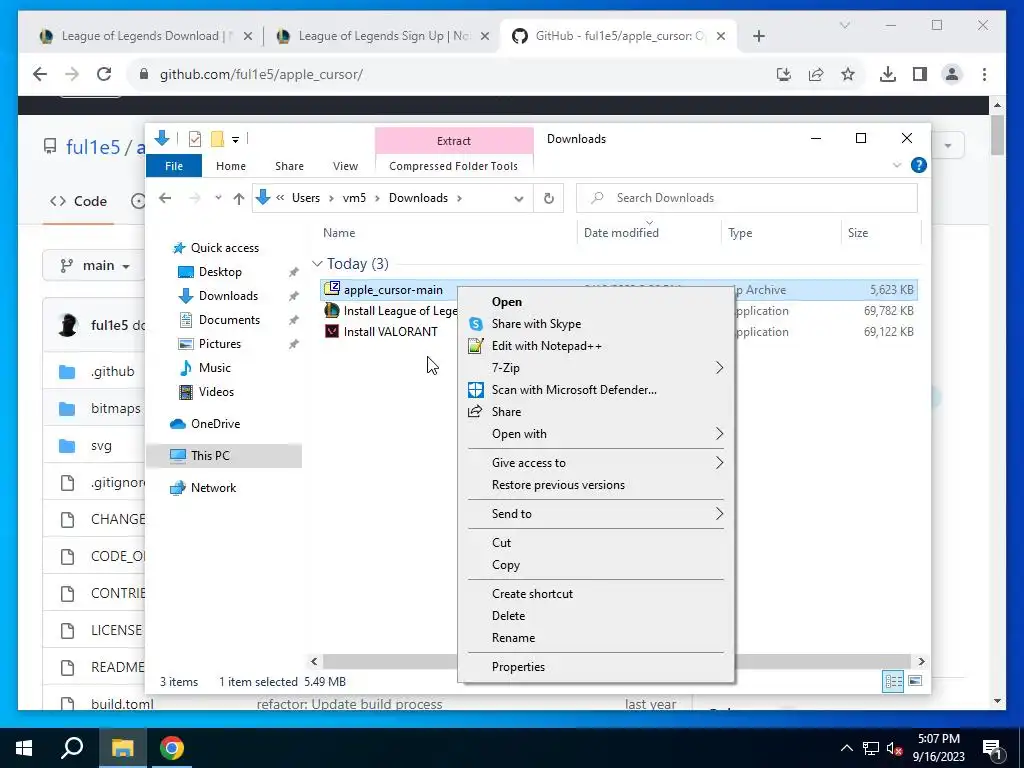Open Chrome three-dot menu

pyautogui.click(x=984, y=74)
